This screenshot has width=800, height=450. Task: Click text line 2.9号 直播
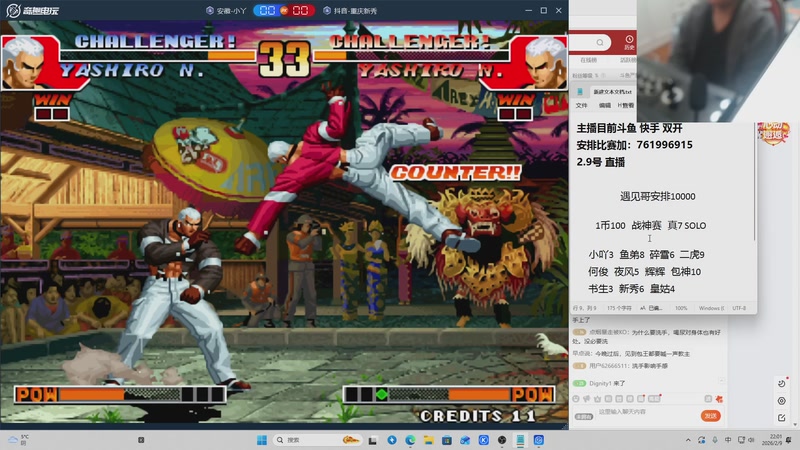[x=601, y=162]
